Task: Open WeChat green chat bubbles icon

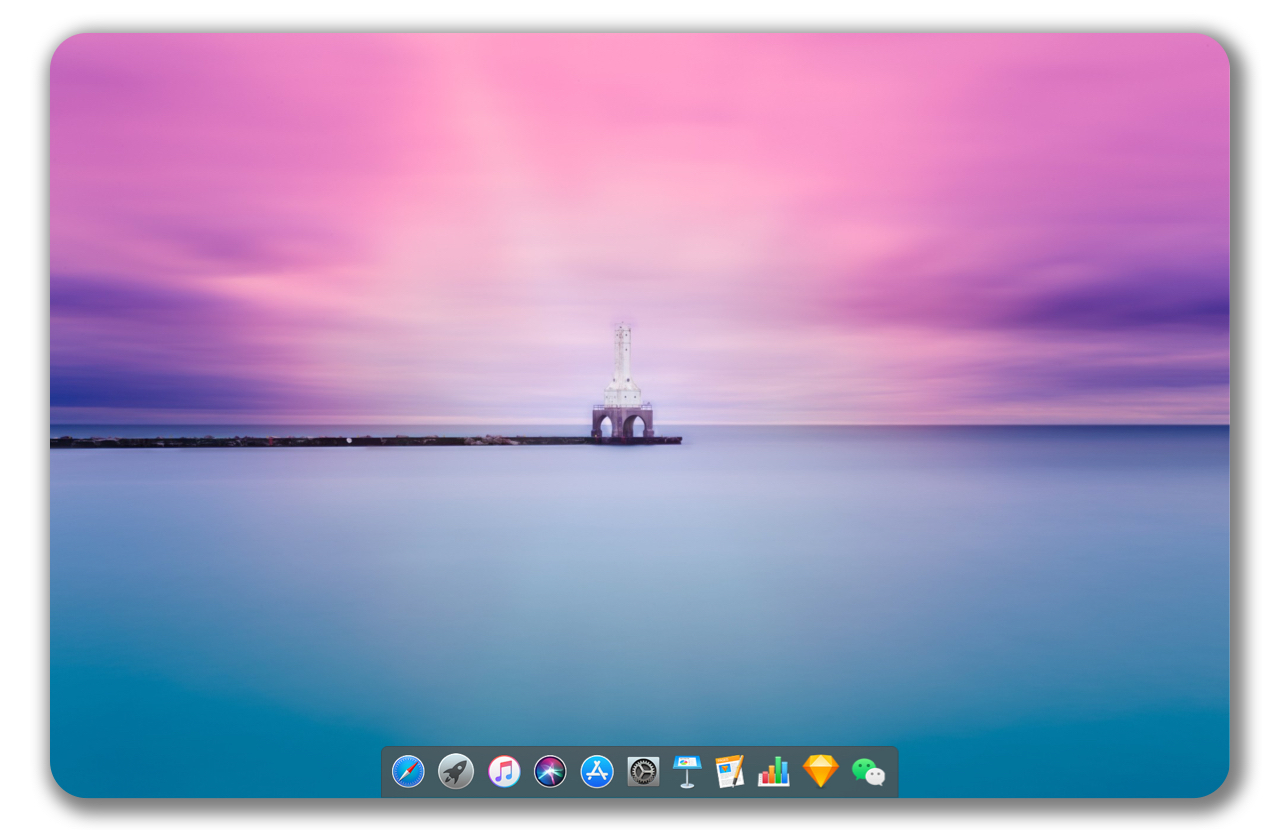Action: 868,771
